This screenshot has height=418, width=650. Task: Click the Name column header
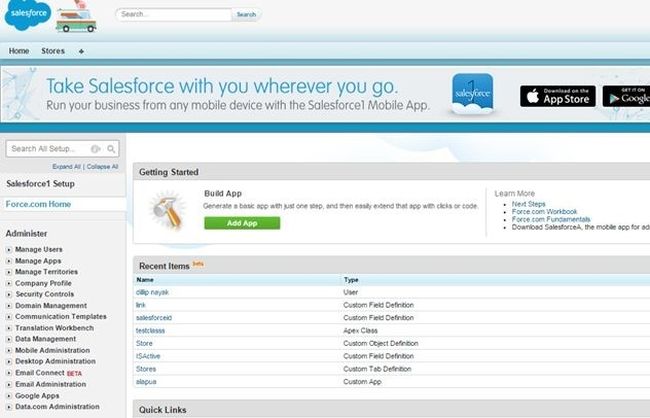click(145, 280)
